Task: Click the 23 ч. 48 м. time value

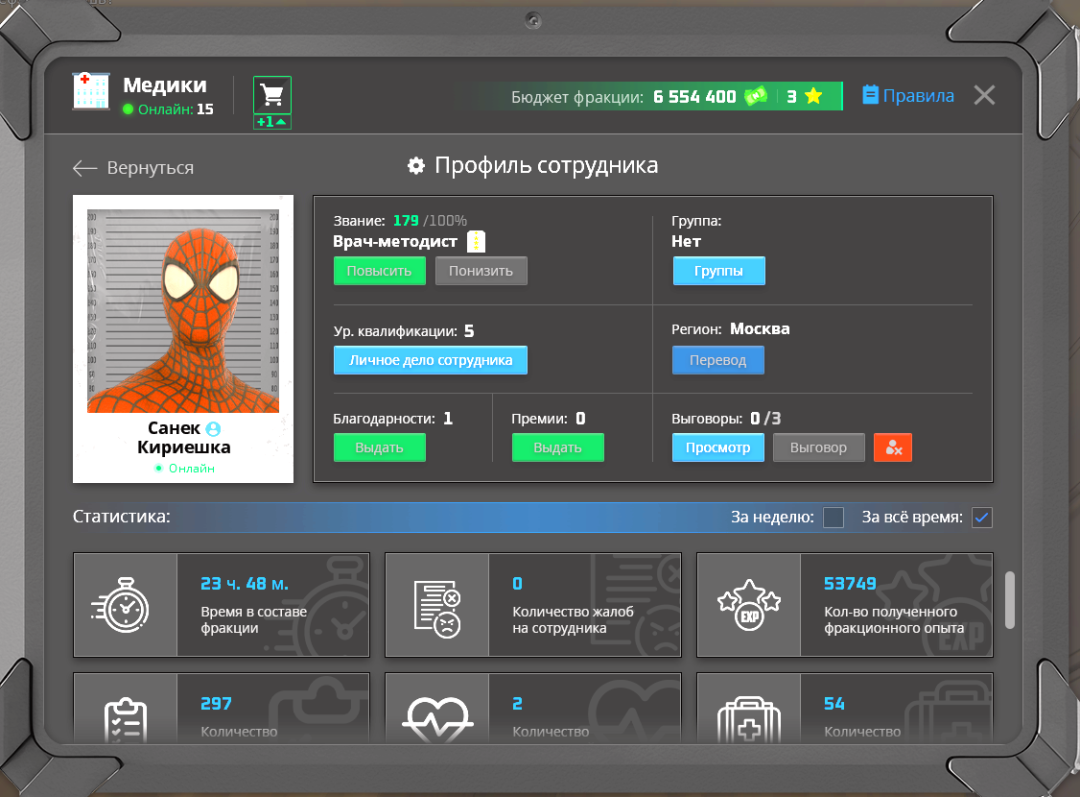Action: [x=245, y=584]
